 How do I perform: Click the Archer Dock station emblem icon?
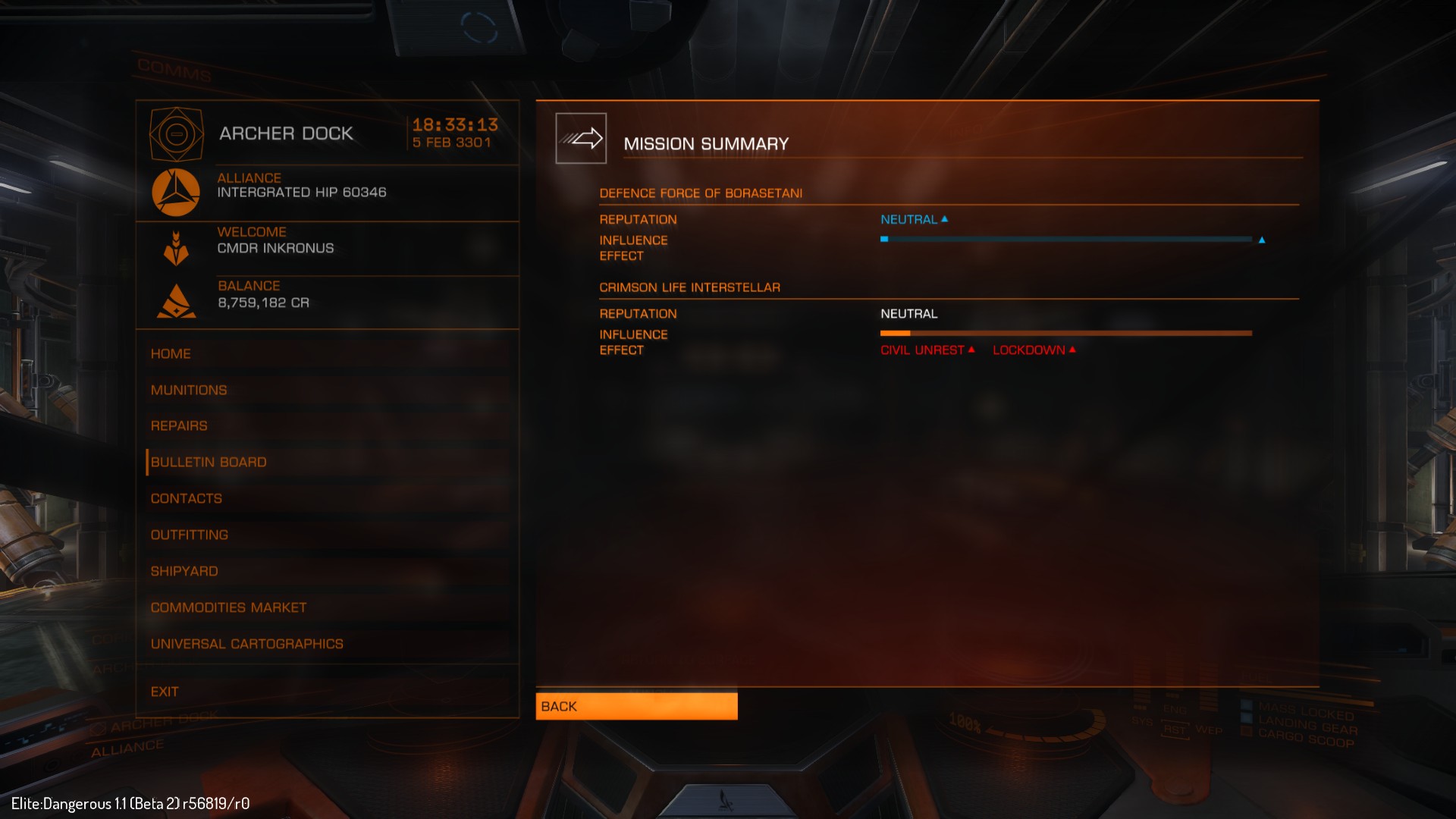click(176, 134)
